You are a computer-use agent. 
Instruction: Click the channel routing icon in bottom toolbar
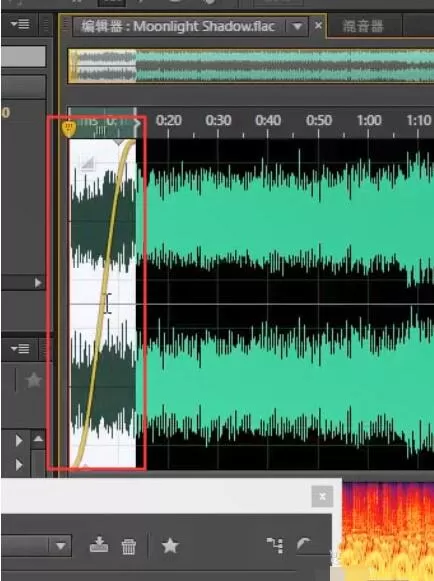pos(275,545)
